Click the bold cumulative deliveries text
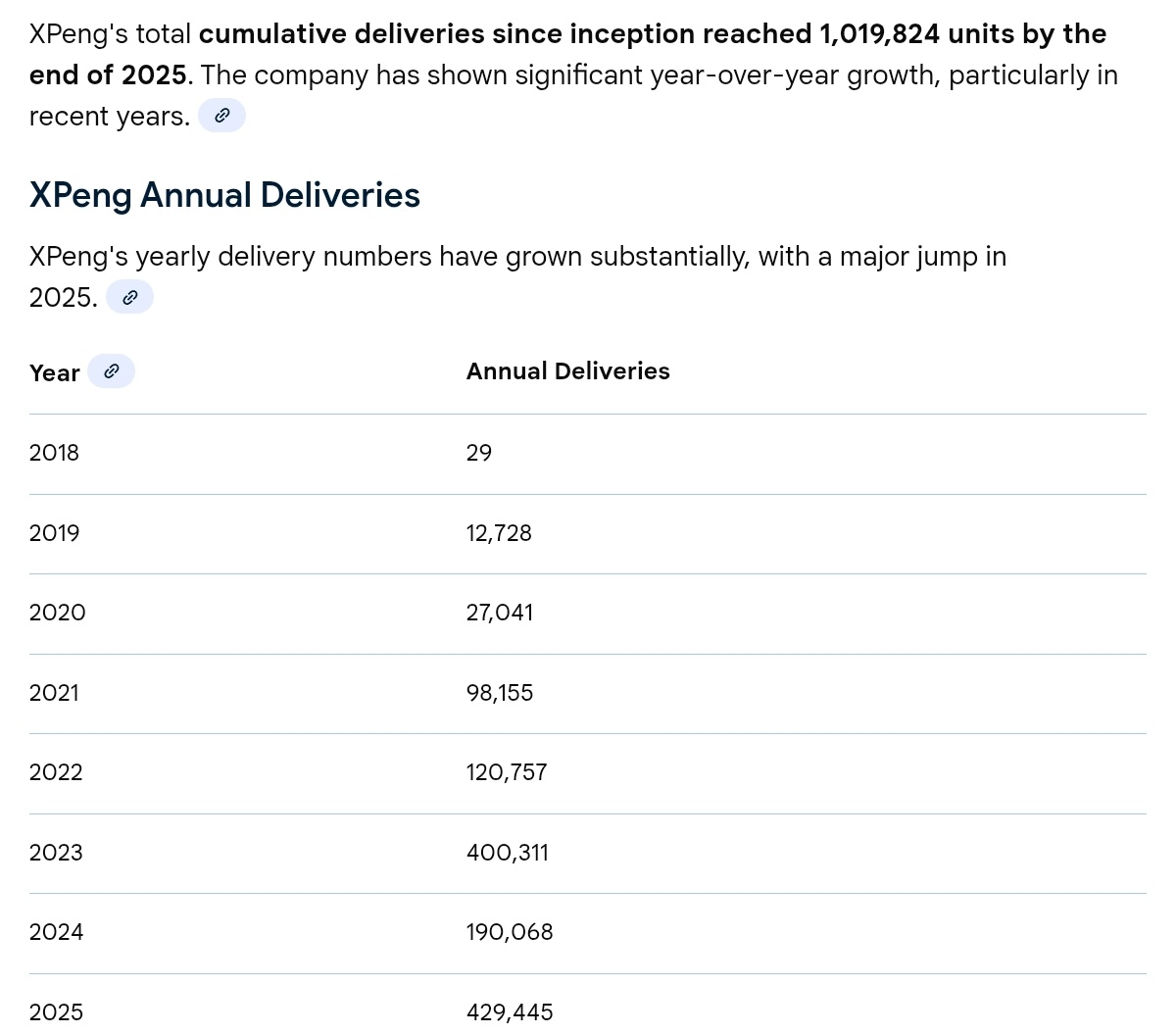 pos(568,54)
